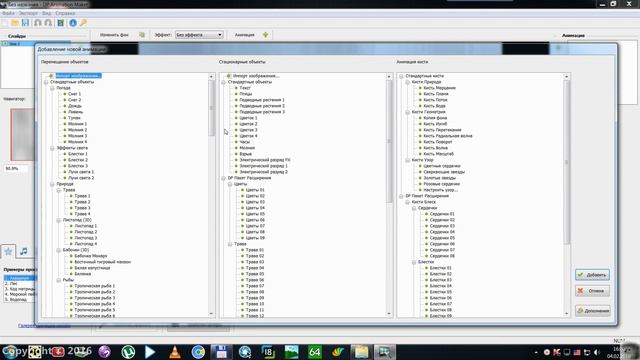The width and height of the screenshot is (640, 360).
Task: Click the Отмена button
Action: 592,291
